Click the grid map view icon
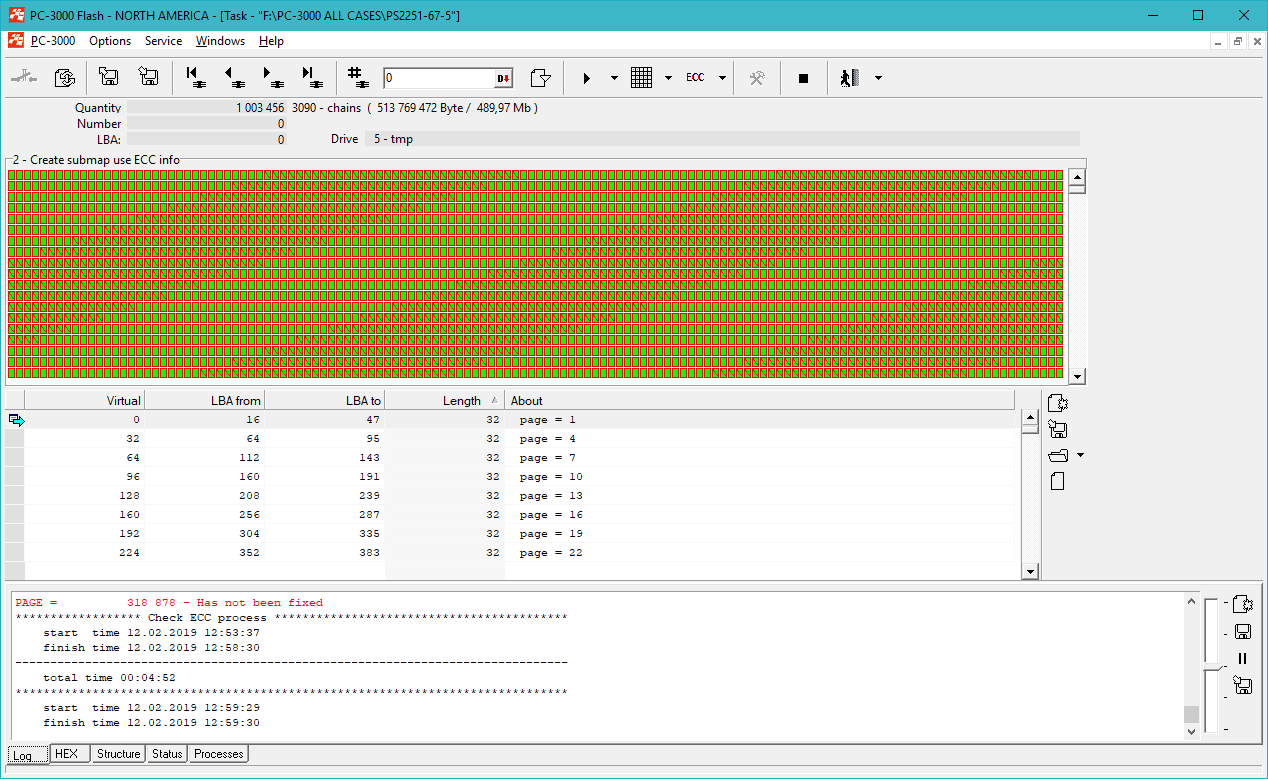Image resolution: width=1268 pixels, height=779 pixels. [x=641, y=78]
